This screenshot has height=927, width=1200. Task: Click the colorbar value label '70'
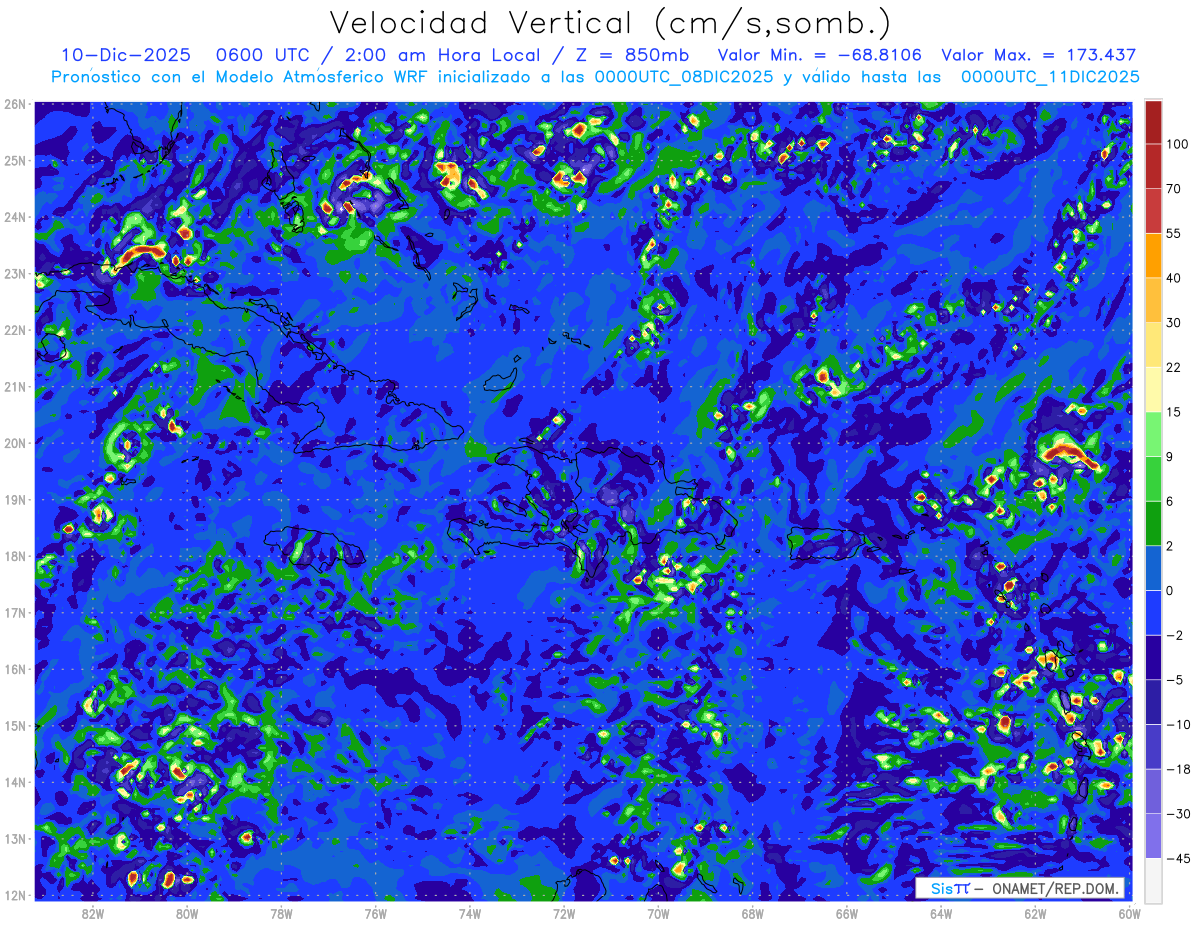pos(1174,189)
